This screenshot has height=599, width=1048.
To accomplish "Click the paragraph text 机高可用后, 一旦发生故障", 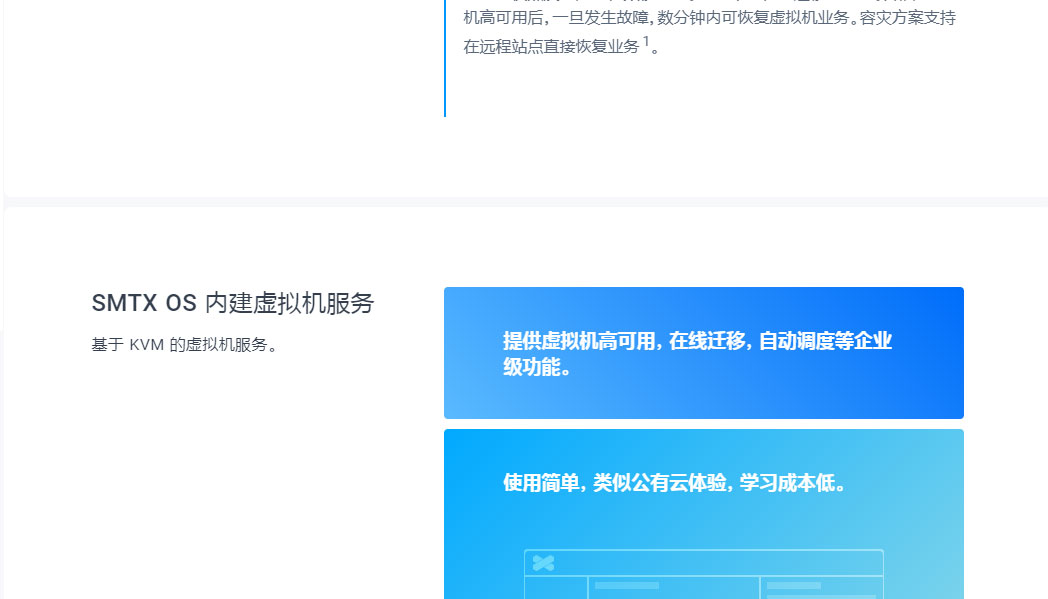I will 709,17.
